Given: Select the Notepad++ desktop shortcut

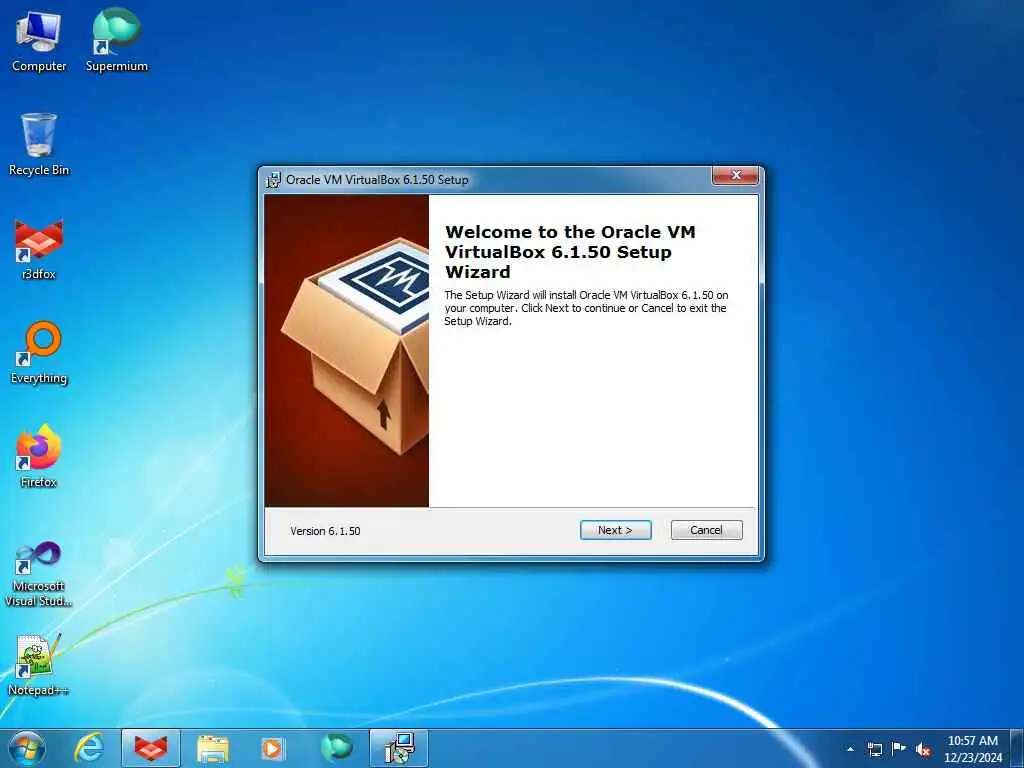Looking at the screenshot, I should pyautogui.click(x=39, y=665).
